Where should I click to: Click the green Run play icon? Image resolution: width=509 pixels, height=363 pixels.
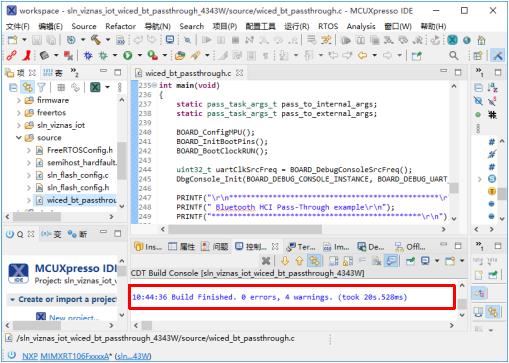[128, 55]
